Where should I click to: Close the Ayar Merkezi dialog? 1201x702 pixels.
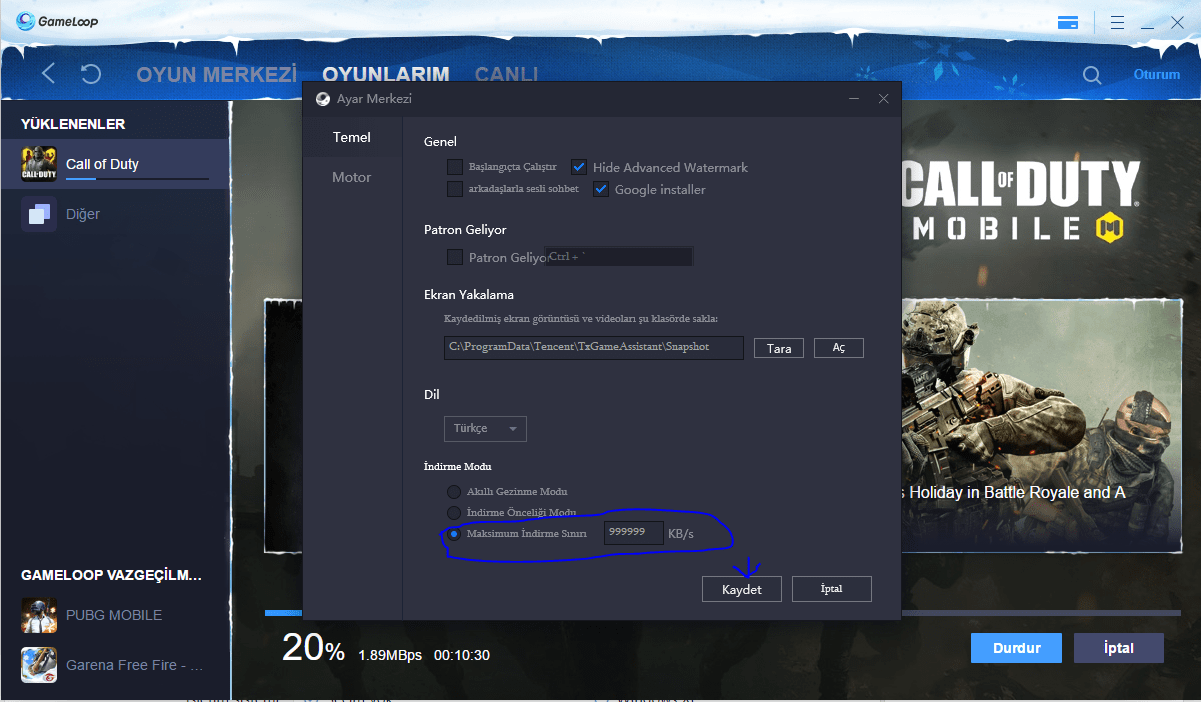coord(883,99)
